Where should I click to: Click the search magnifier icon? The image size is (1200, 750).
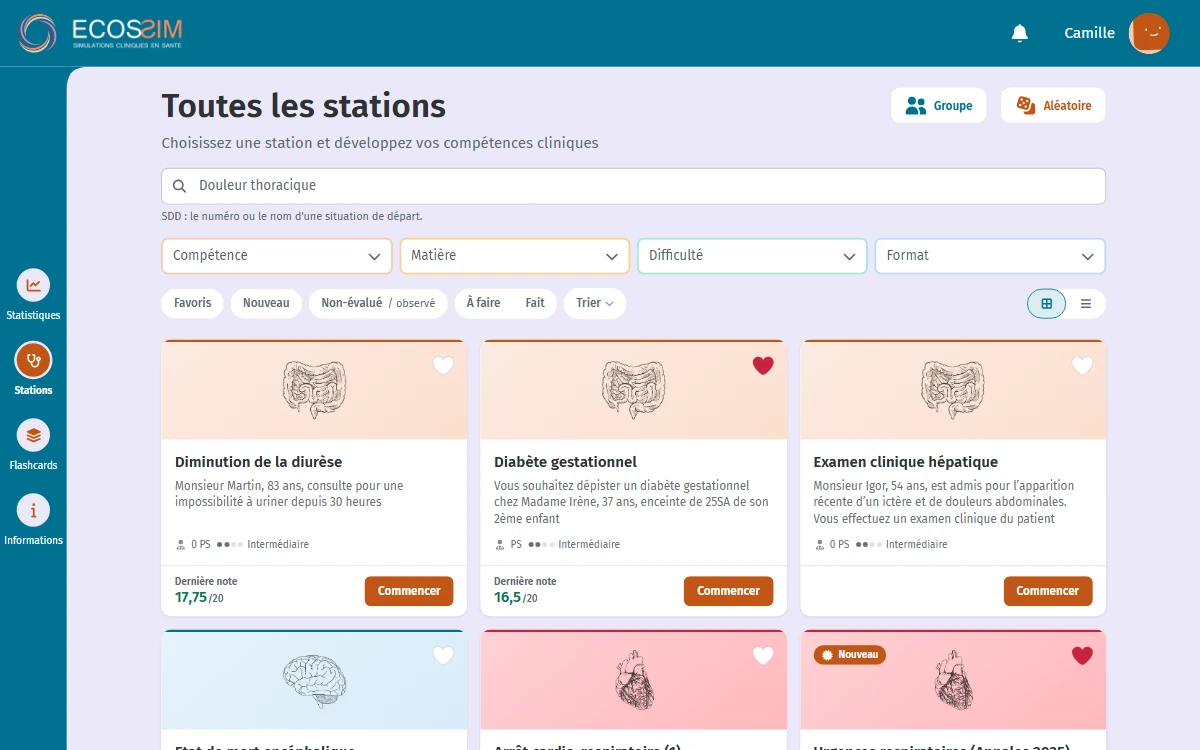pyautogui.click(x=180, y=186)
